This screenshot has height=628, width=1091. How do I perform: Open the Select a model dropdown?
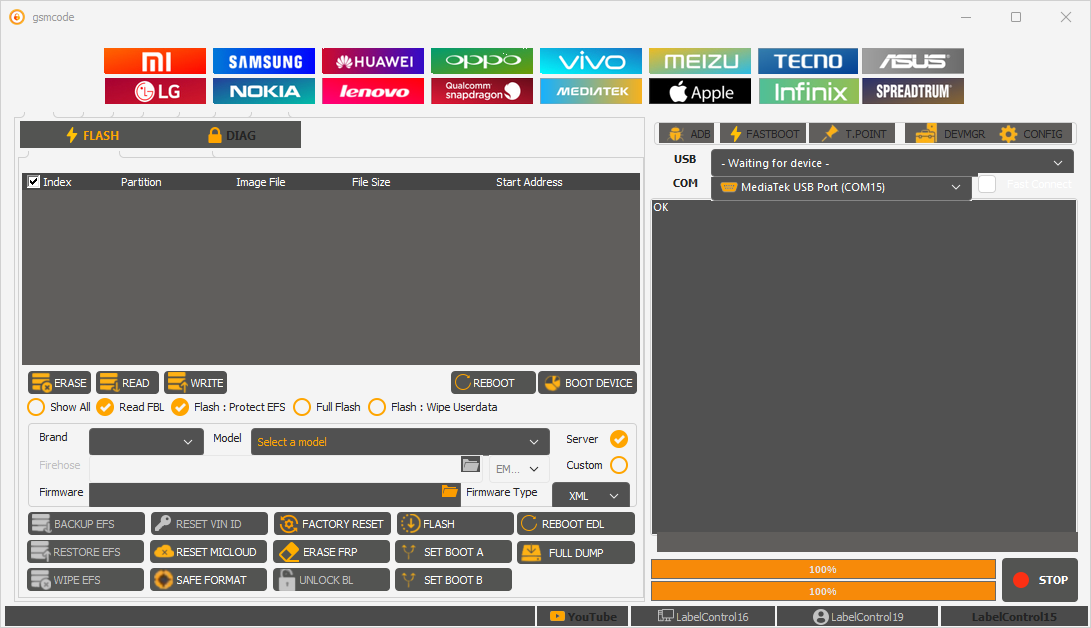pos(400,442)
